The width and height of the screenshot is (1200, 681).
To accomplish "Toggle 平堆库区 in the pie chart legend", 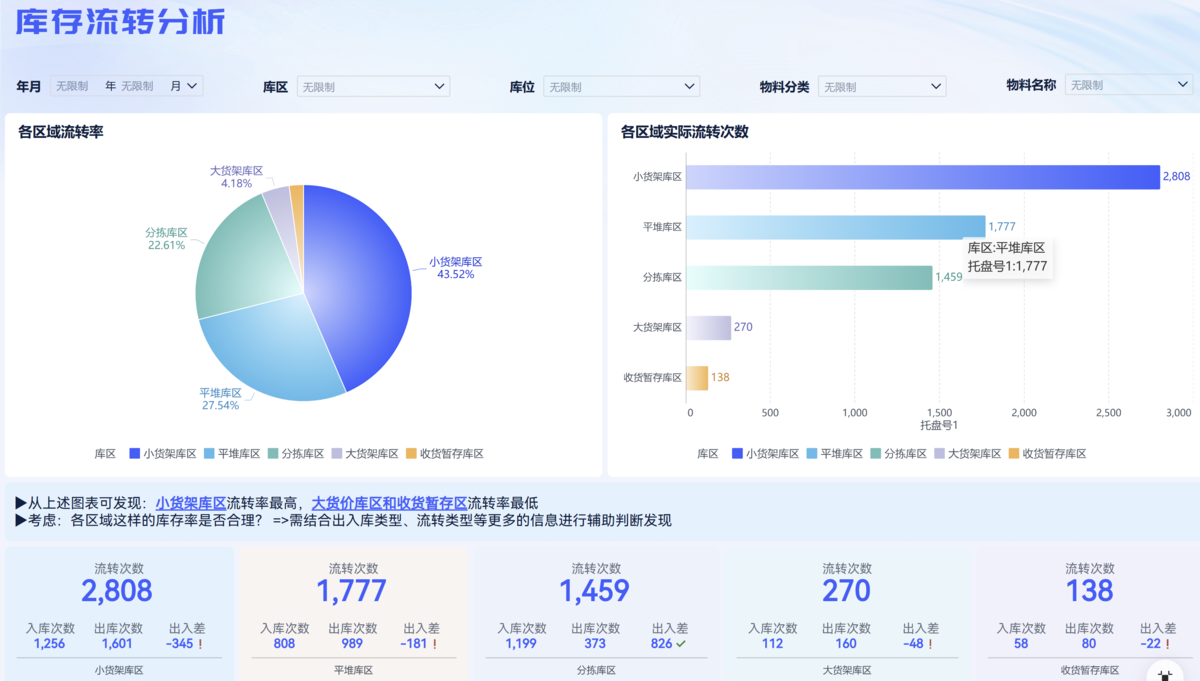I will (232, 454).
